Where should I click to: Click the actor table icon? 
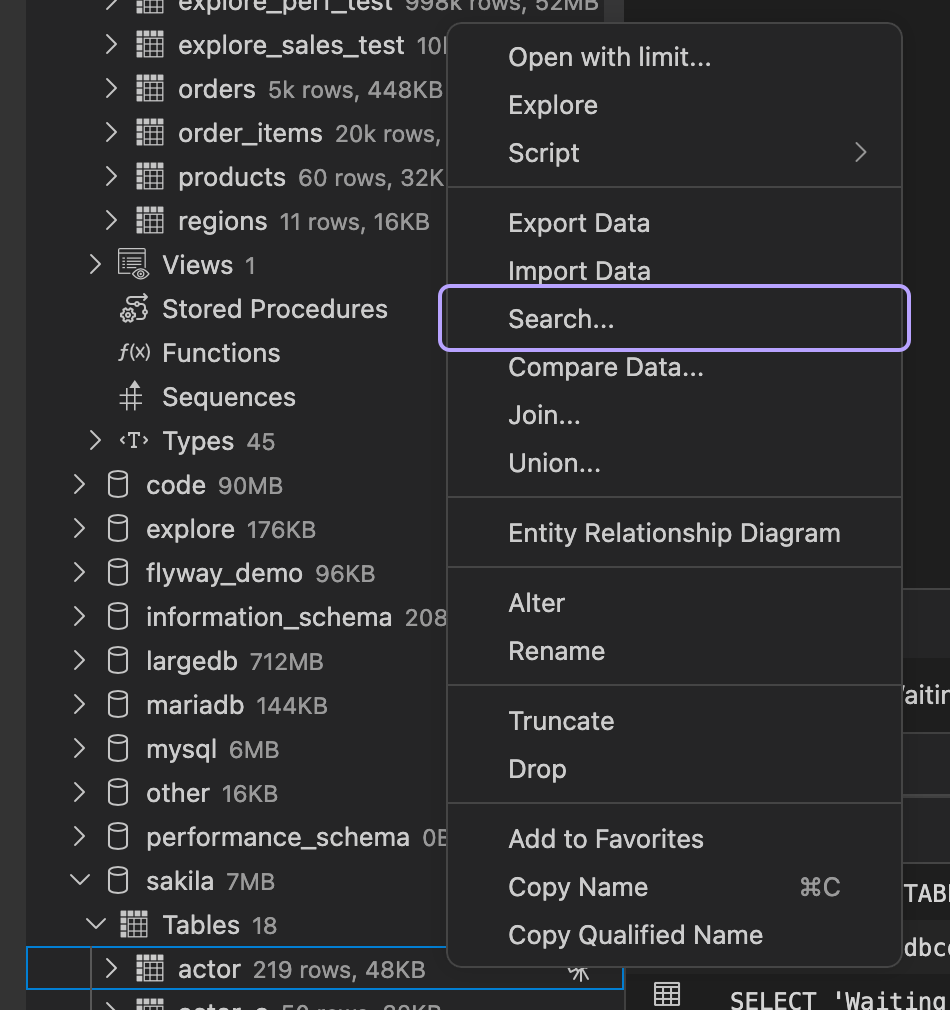tap(149, 968)
